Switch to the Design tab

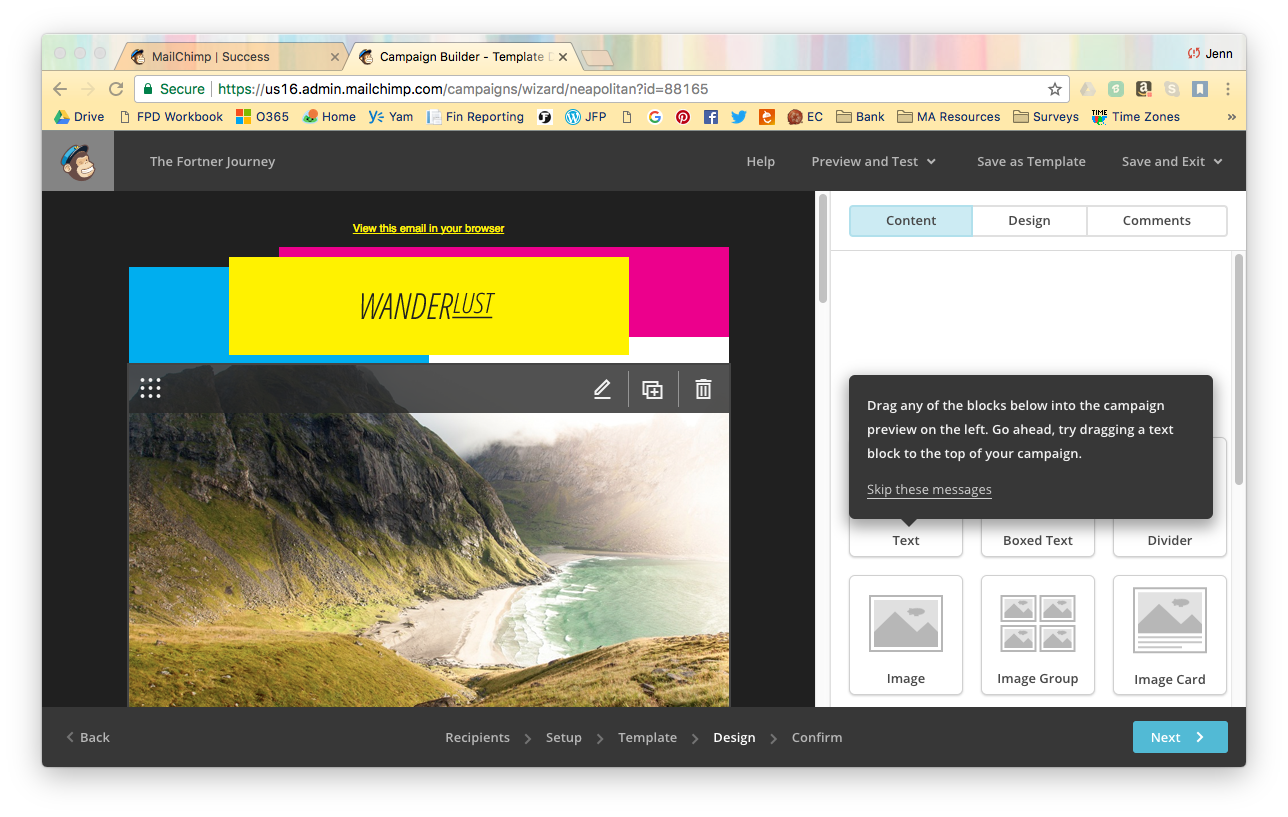click(1029, 220)
